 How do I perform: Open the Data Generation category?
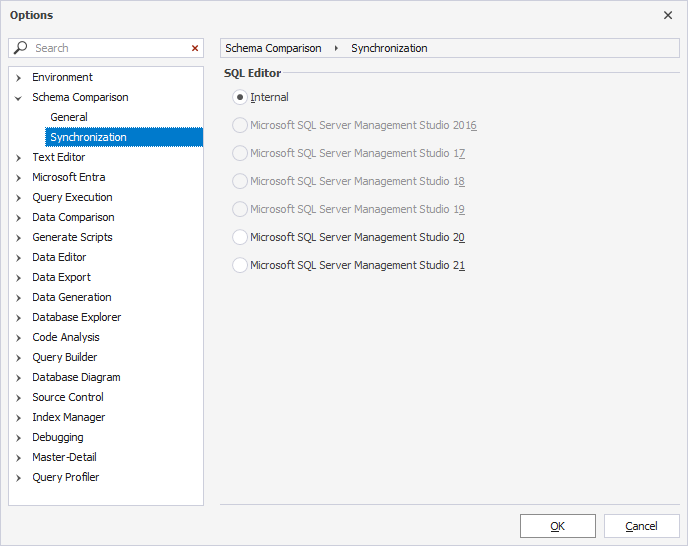click(72, 297)
